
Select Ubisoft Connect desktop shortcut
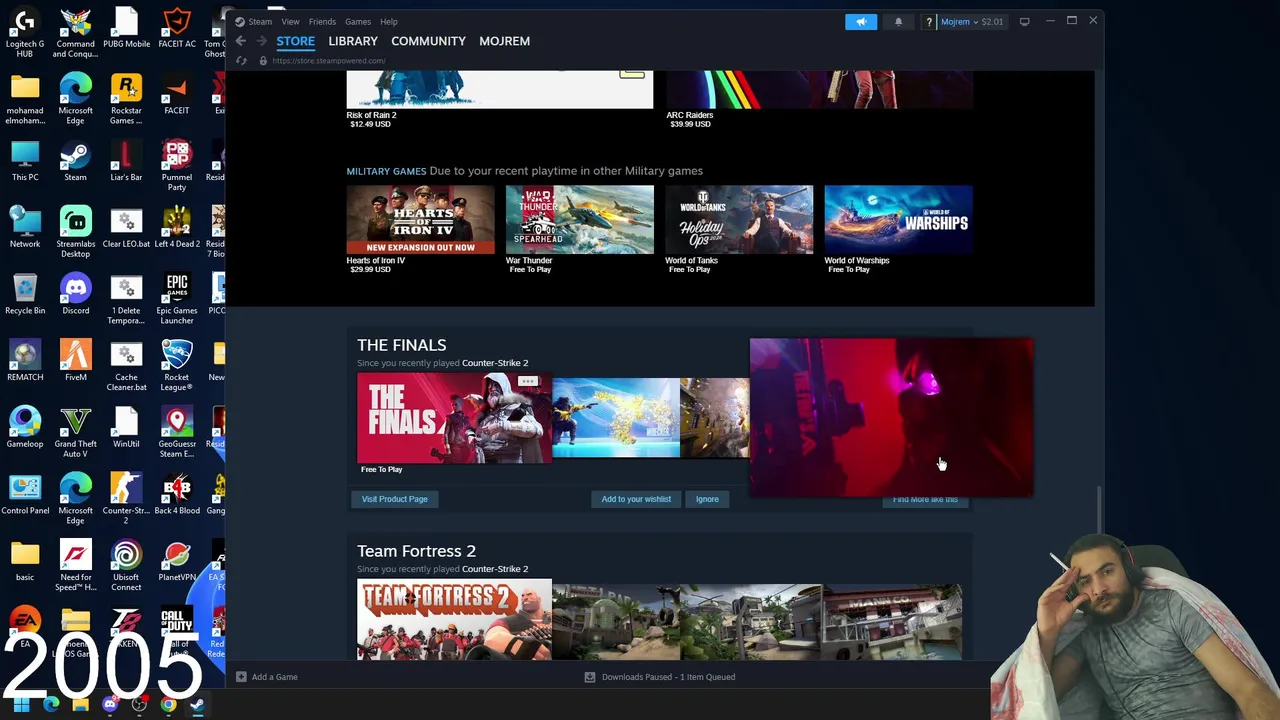[126, 566]
